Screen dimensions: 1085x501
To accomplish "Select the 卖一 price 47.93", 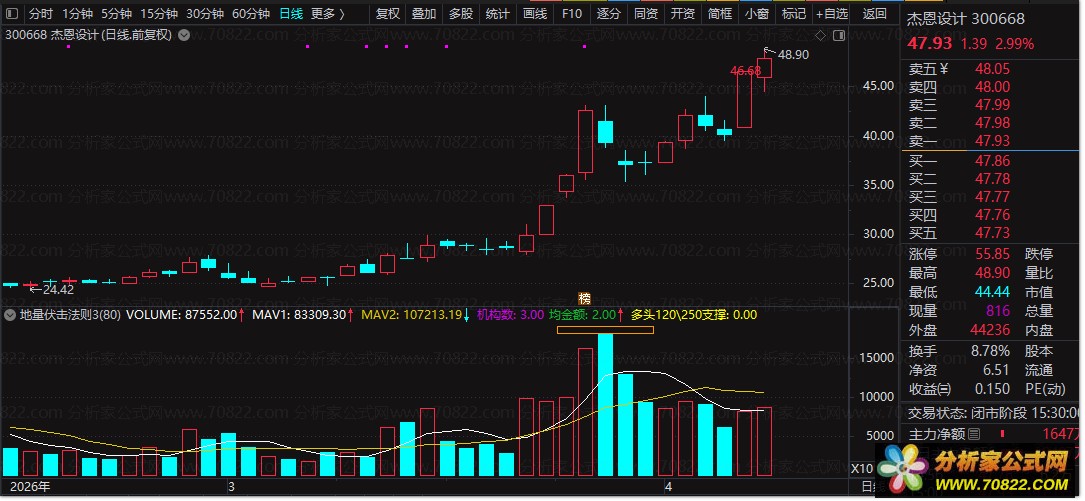I will coord(992,141).
